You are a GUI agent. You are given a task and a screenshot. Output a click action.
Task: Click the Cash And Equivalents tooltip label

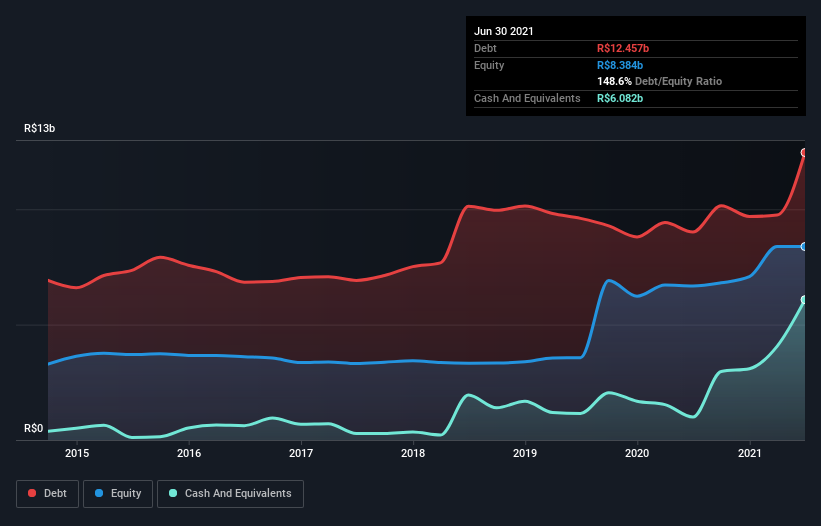point(527,98)
